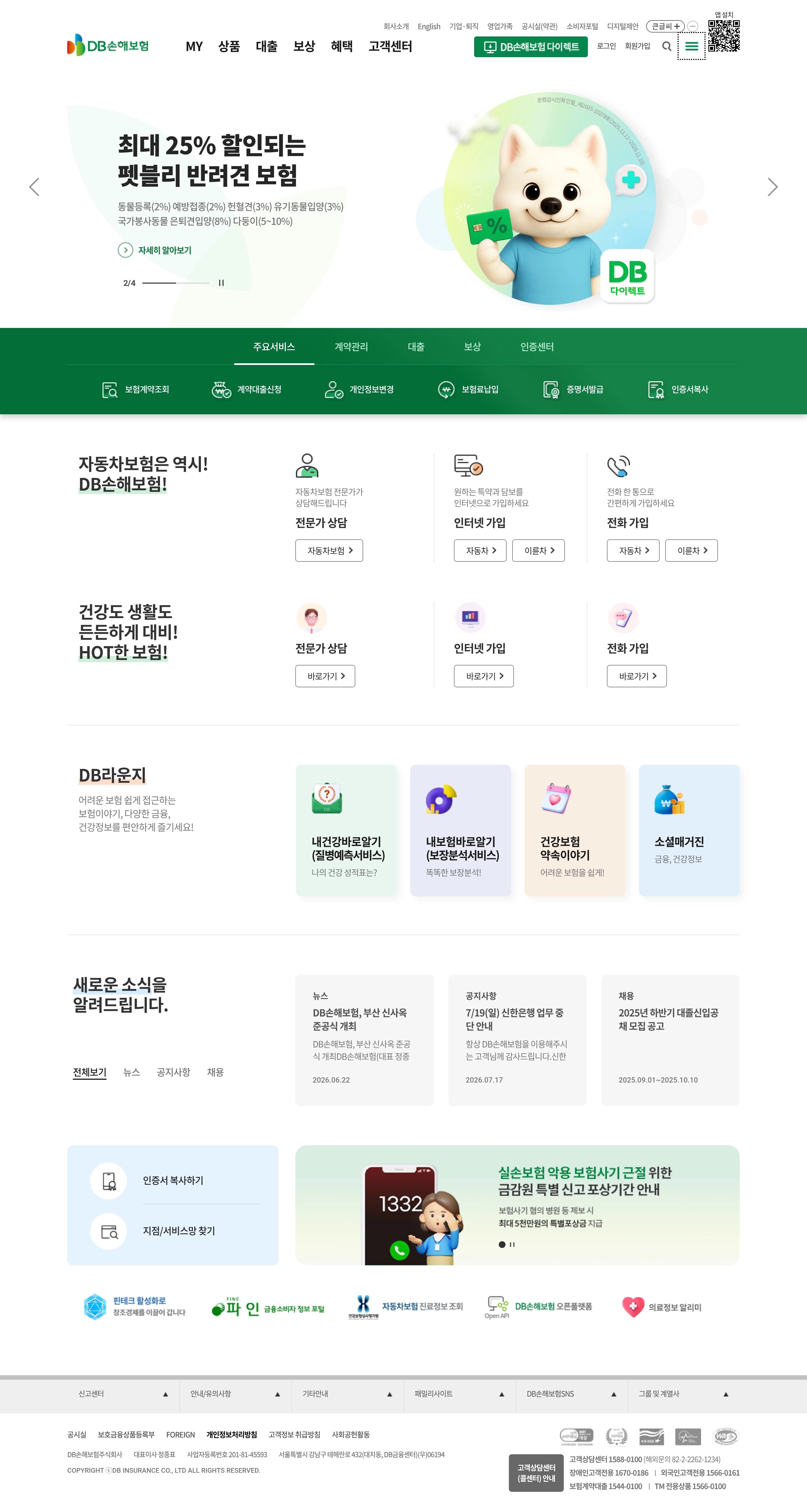Image resolution: width=807 pixels, height=1512 pixels.
Task: Pause the 1332 banner rotation
Action: [x=513, y=1244]
